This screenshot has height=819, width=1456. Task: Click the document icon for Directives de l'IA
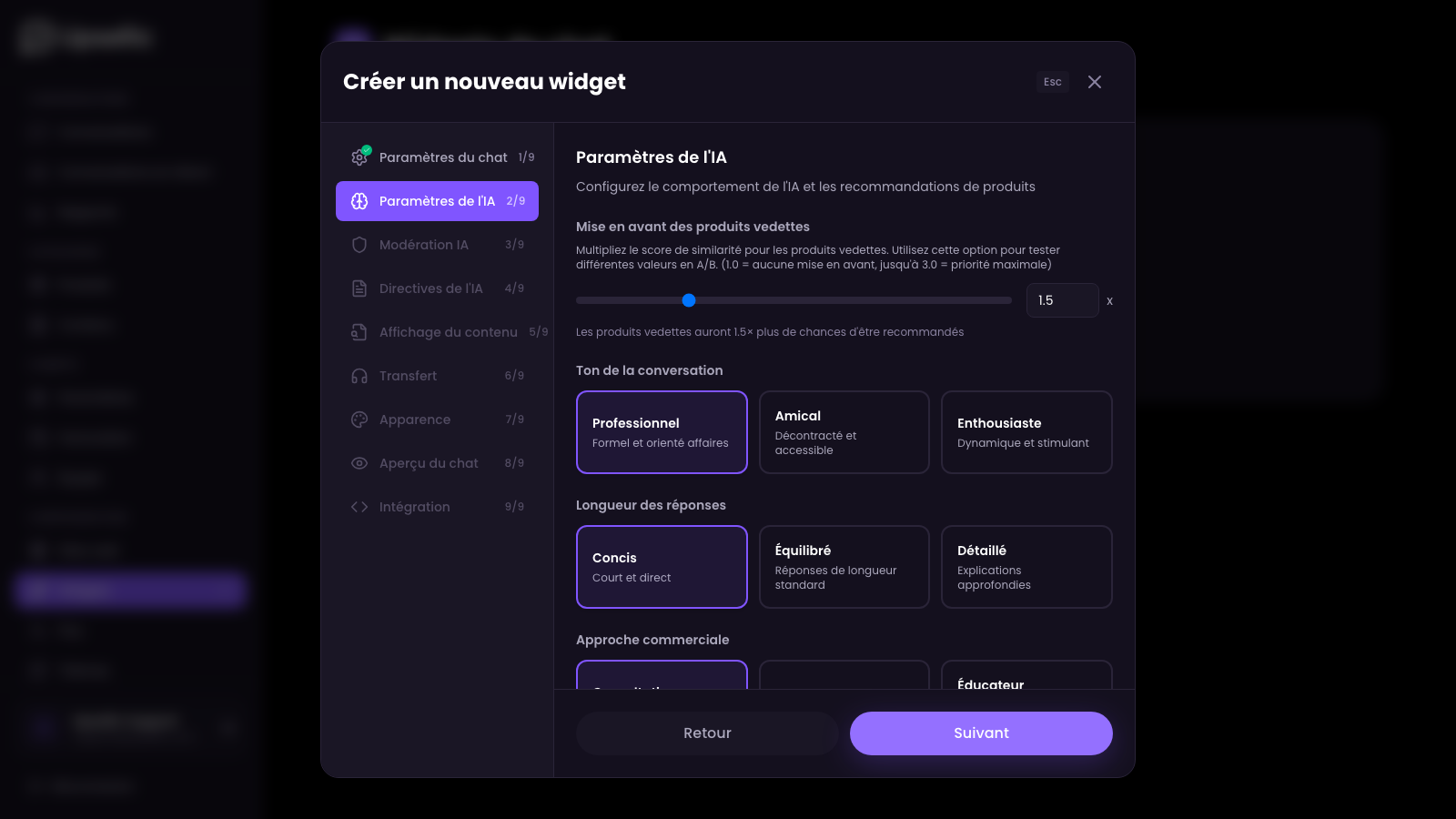click(x=359, y=288)
